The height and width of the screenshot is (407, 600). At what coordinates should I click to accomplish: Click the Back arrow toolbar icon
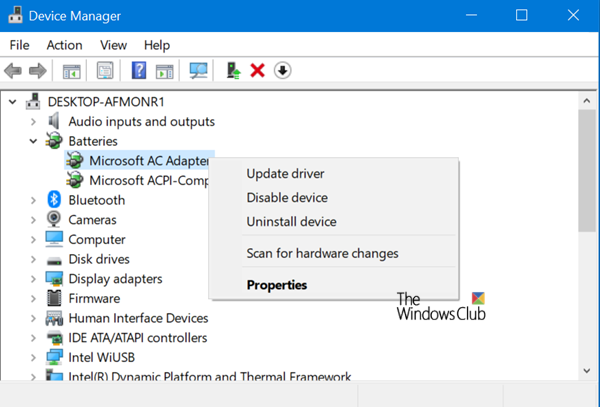point(14,70)
